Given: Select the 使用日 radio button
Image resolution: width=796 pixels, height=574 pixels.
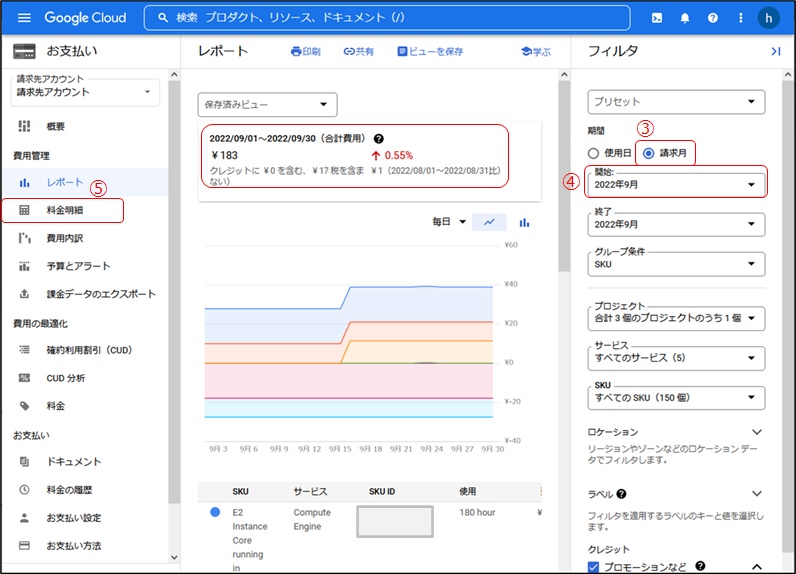Looking at the screenshot, I should pos(593,153).
